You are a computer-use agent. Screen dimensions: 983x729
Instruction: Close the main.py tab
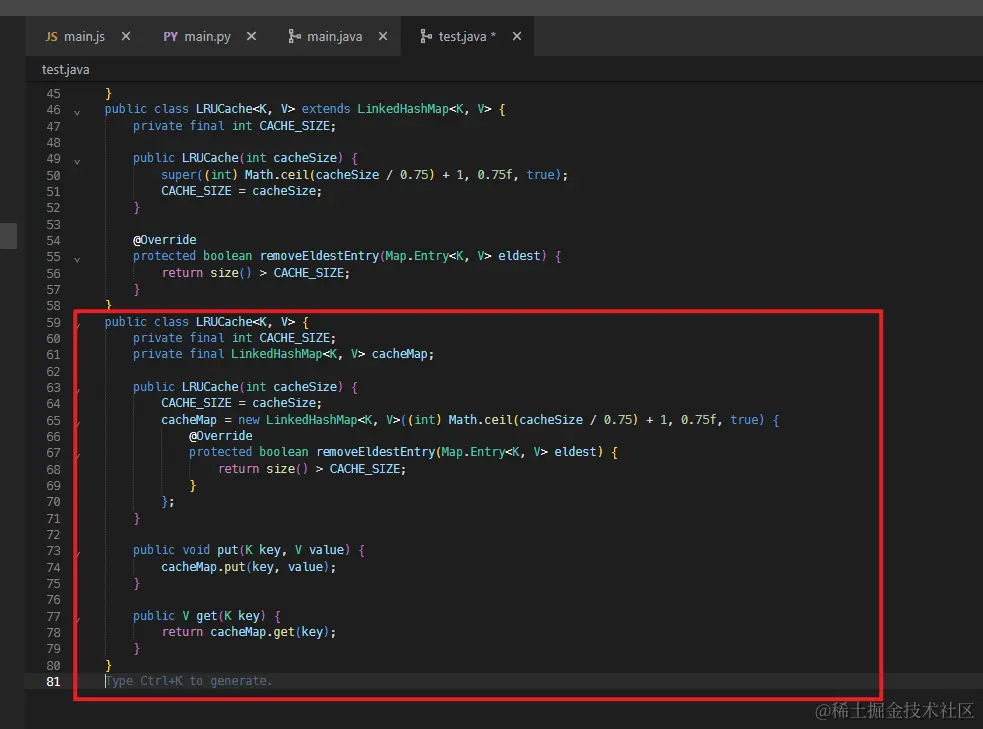(251, 36)
